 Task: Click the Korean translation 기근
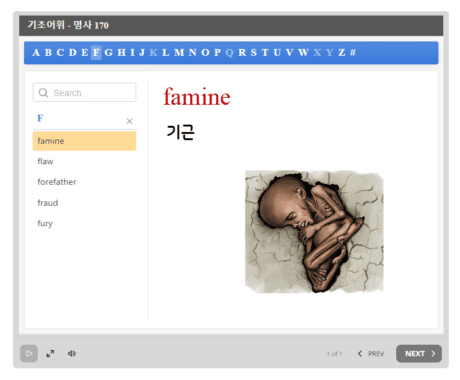(x=180, y=132)
